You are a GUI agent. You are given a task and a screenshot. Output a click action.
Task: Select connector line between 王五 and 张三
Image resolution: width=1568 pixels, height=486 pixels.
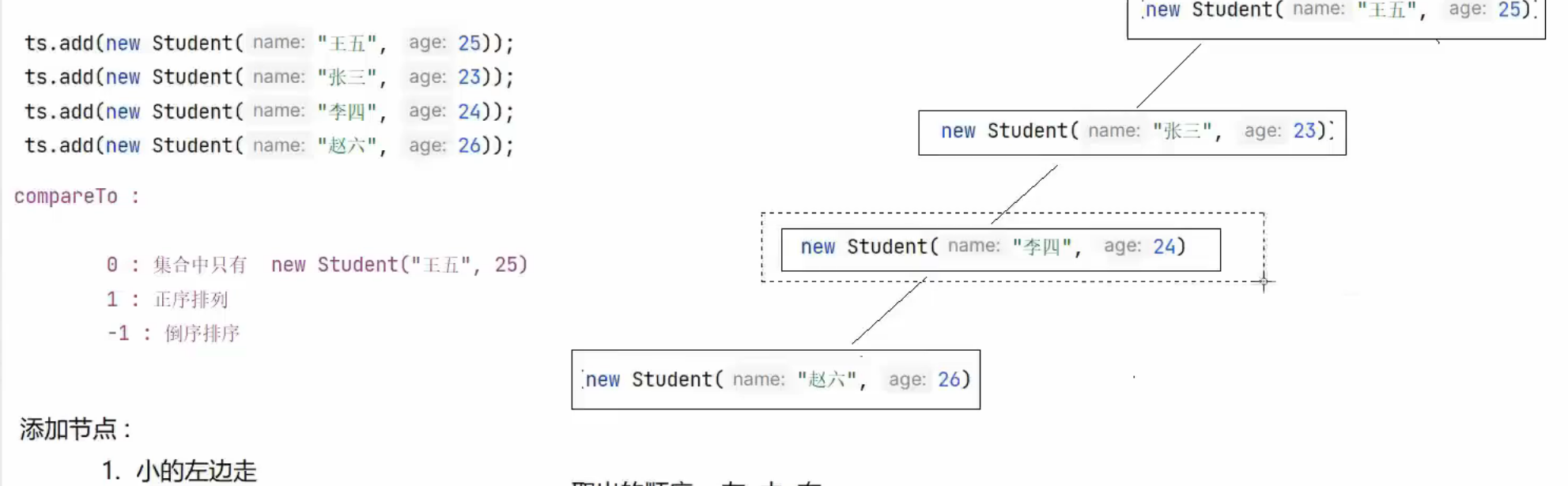point(1169,76)
